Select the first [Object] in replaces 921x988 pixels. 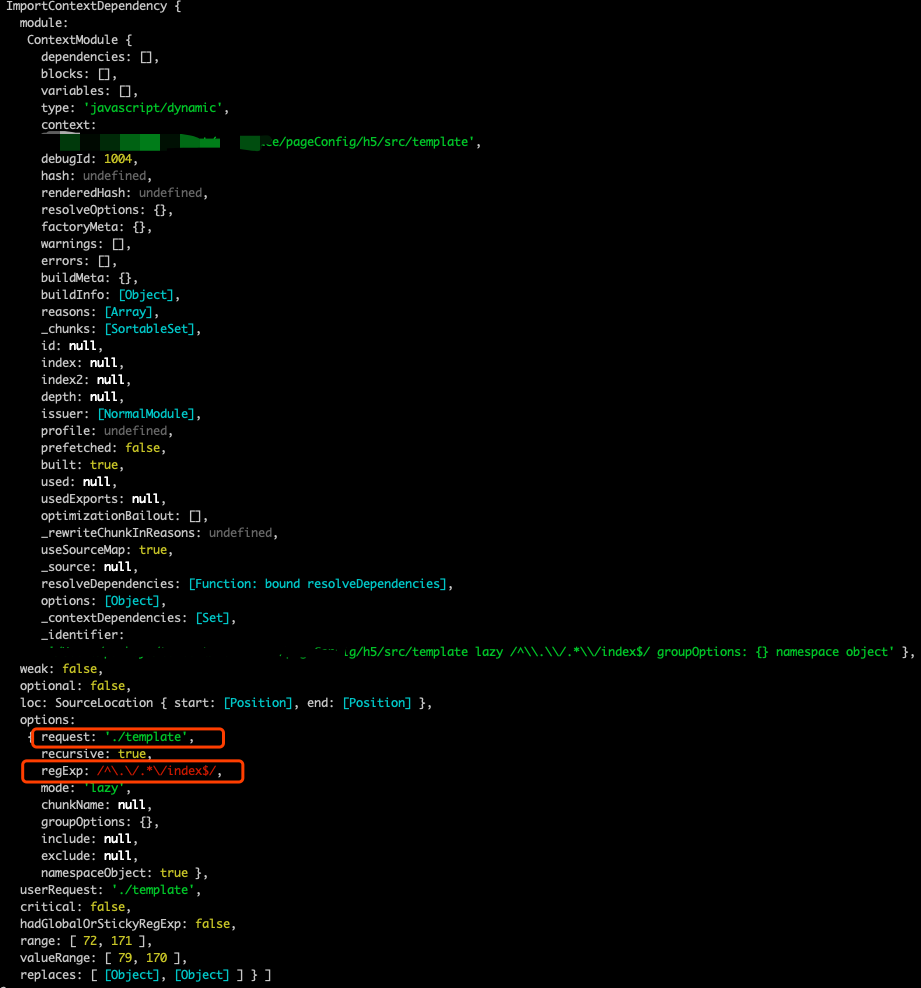(132, 975)
